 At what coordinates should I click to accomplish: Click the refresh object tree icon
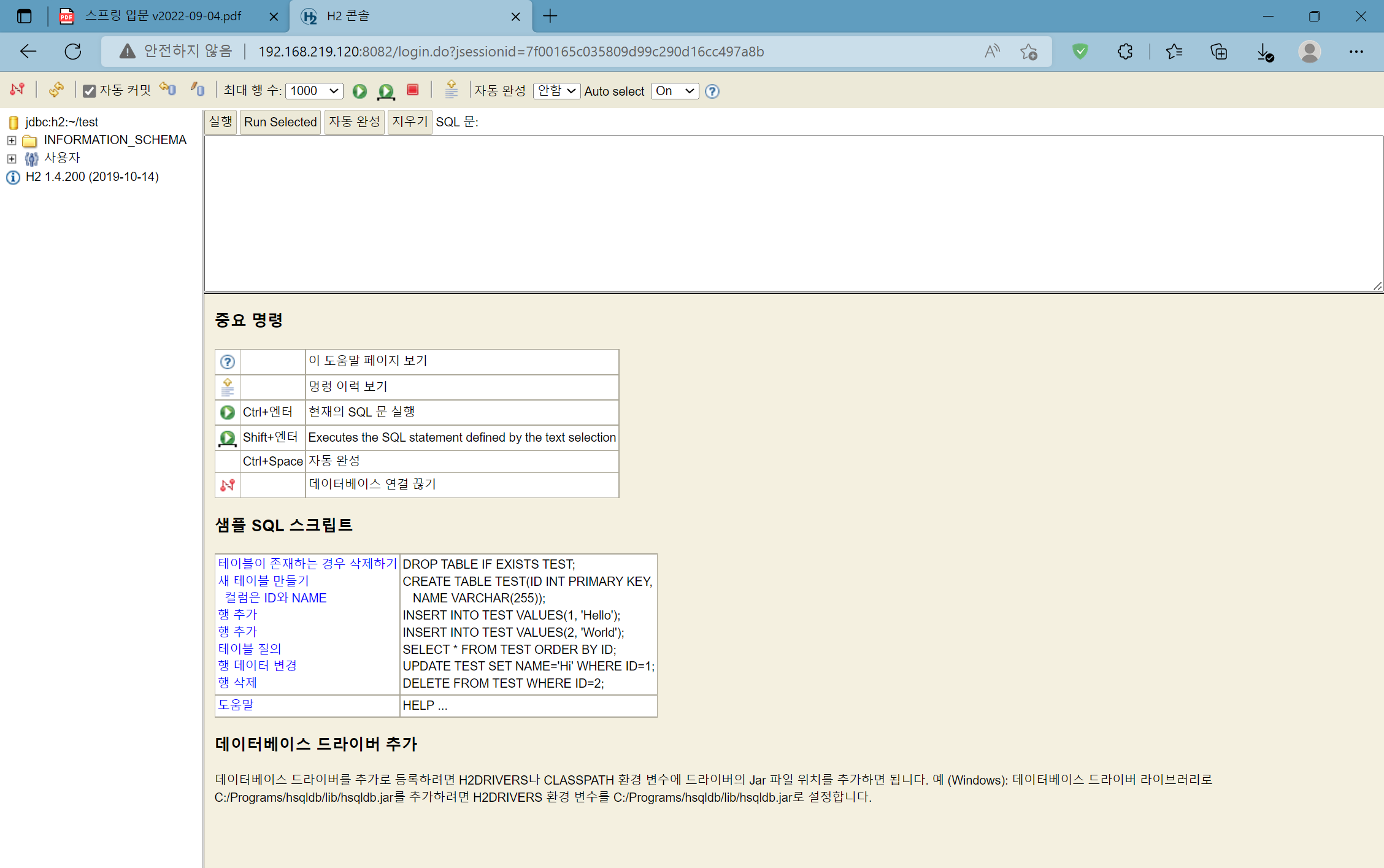(x=56, y=90)
